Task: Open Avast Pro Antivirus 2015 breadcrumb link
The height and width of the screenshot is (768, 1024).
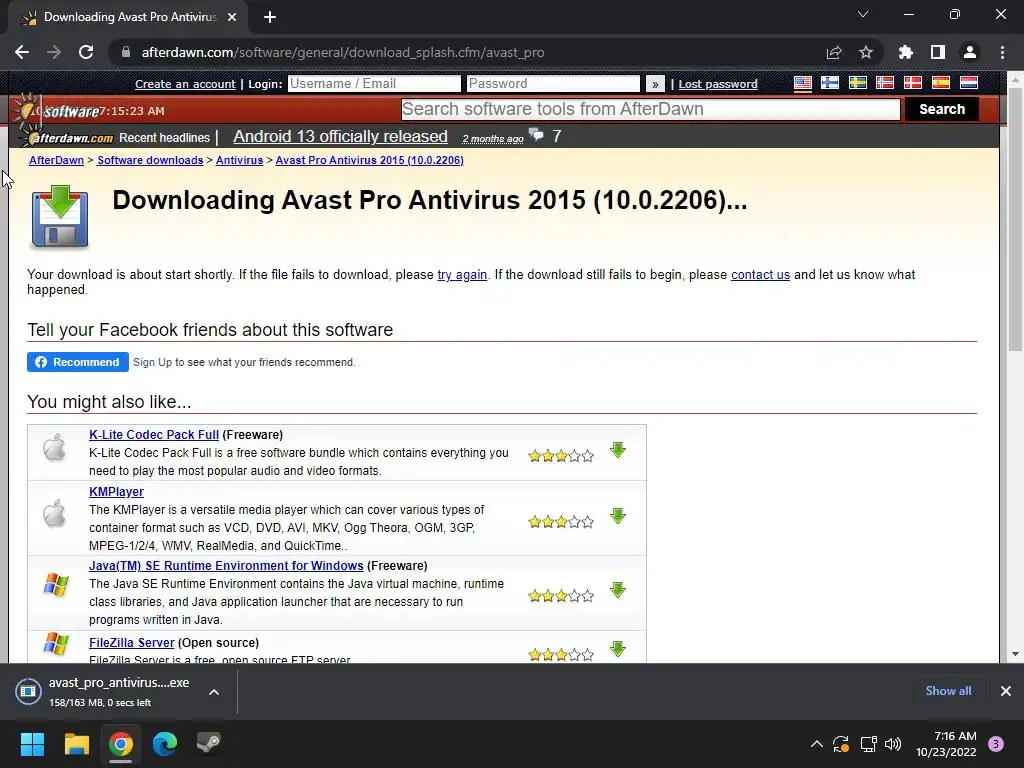Action: click(x=370, y=160)
